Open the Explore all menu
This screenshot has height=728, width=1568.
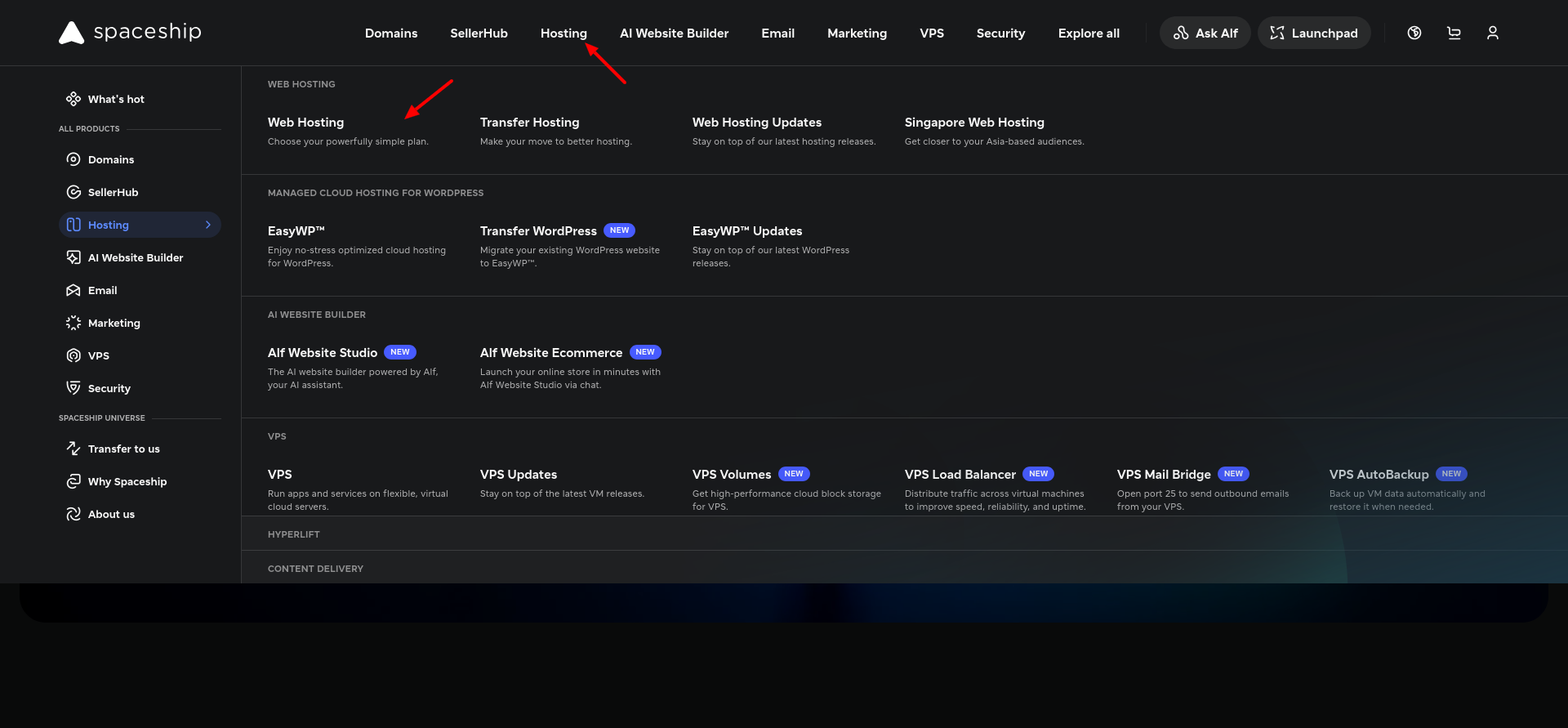[1089, 33]
